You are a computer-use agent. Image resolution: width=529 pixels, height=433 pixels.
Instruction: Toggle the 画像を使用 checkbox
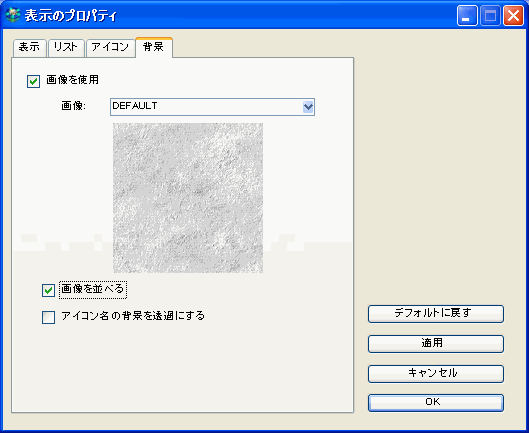[33, 81]
